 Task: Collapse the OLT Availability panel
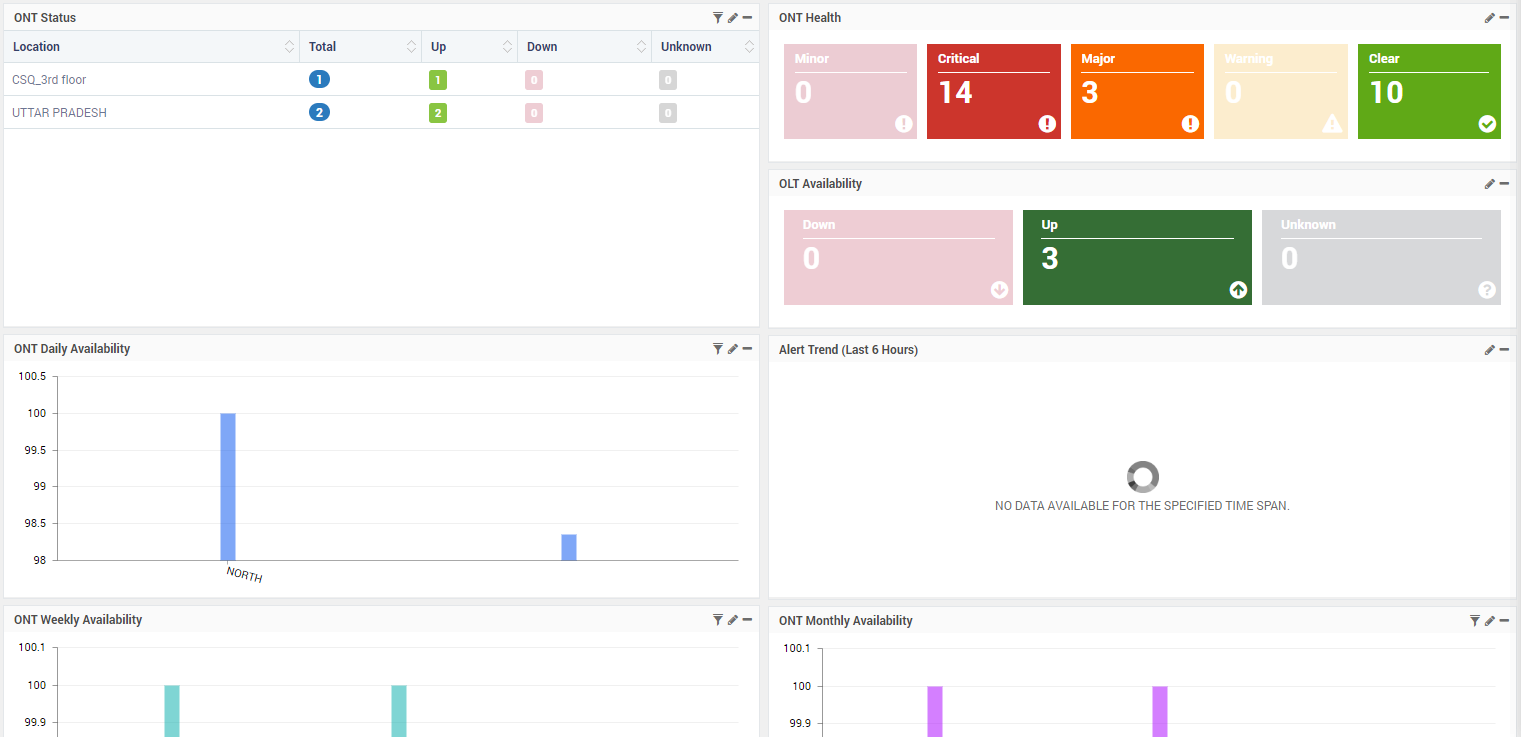(1504, 183)
